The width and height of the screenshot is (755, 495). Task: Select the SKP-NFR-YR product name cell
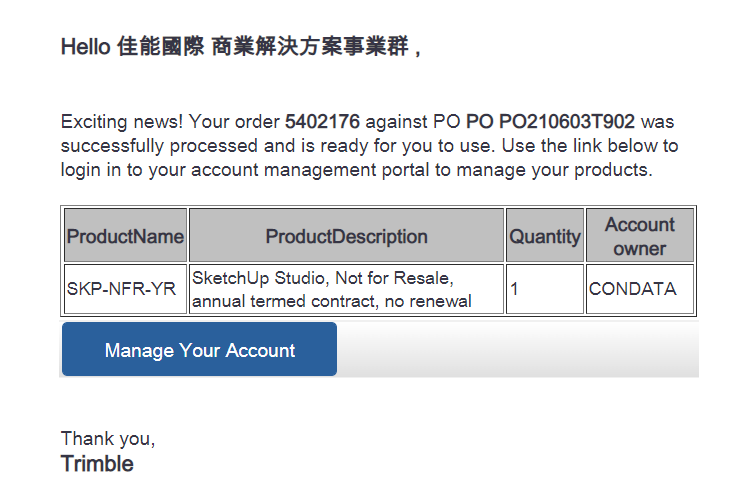[125, 290]
